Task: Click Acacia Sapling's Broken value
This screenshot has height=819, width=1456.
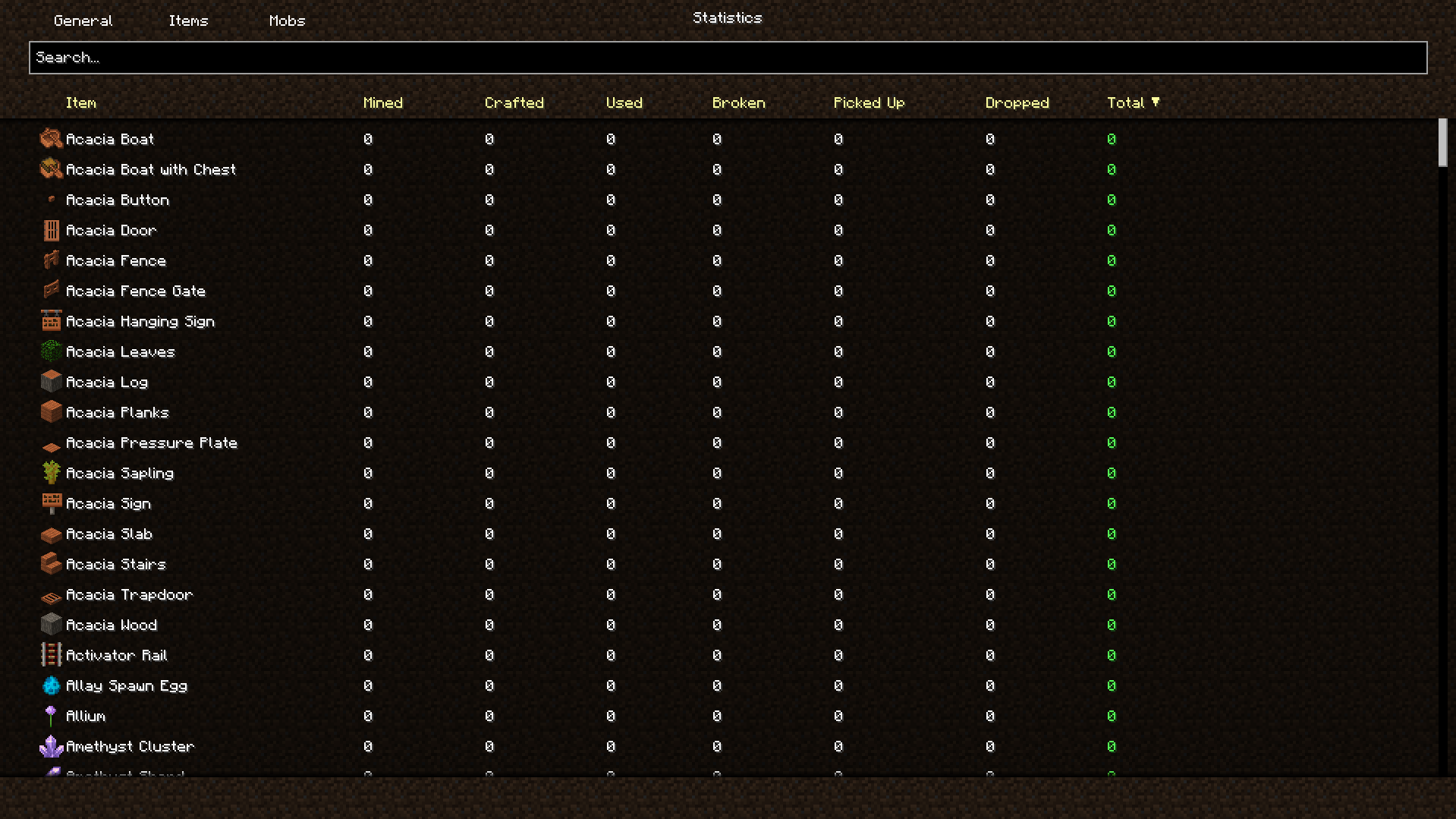Action: pos(717,473)
